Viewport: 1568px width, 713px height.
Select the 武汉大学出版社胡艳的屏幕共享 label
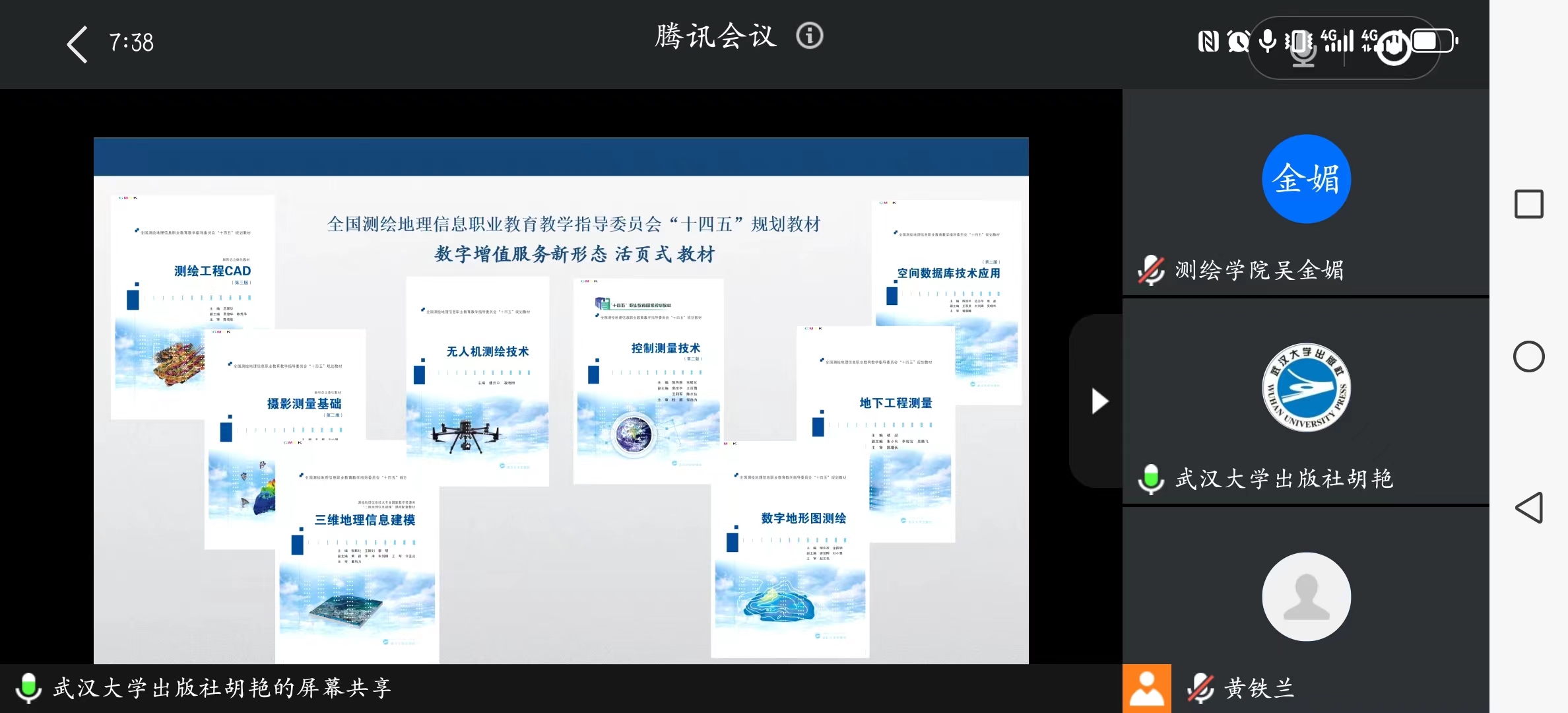pos(222,688)
